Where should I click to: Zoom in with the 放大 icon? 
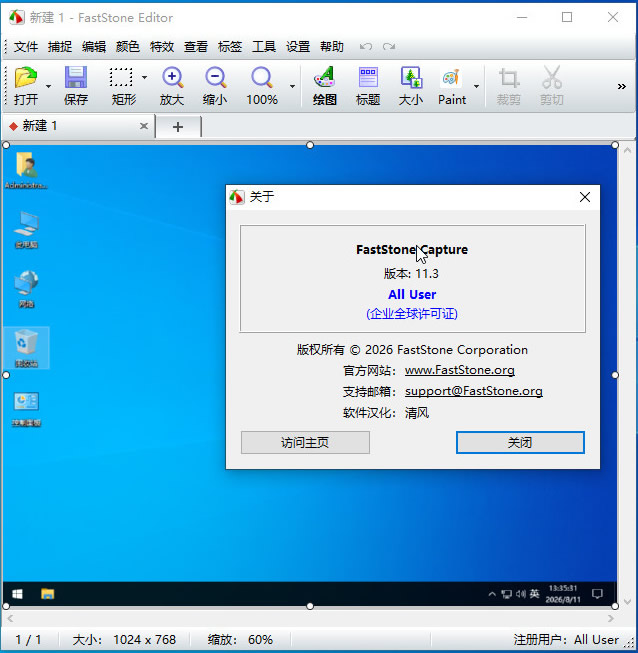[x=172, y=85]
